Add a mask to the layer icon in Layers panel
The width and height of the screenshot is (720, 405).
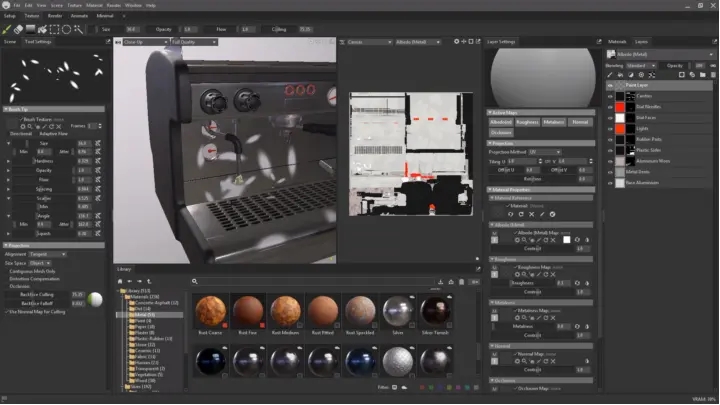click(x=682, y=75)
